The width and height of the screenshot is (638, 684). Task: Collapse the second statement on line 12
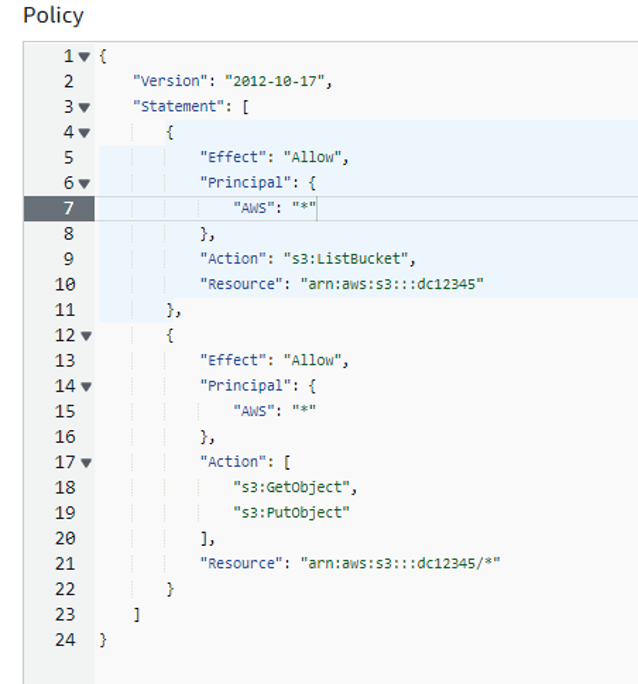[86, 336]
